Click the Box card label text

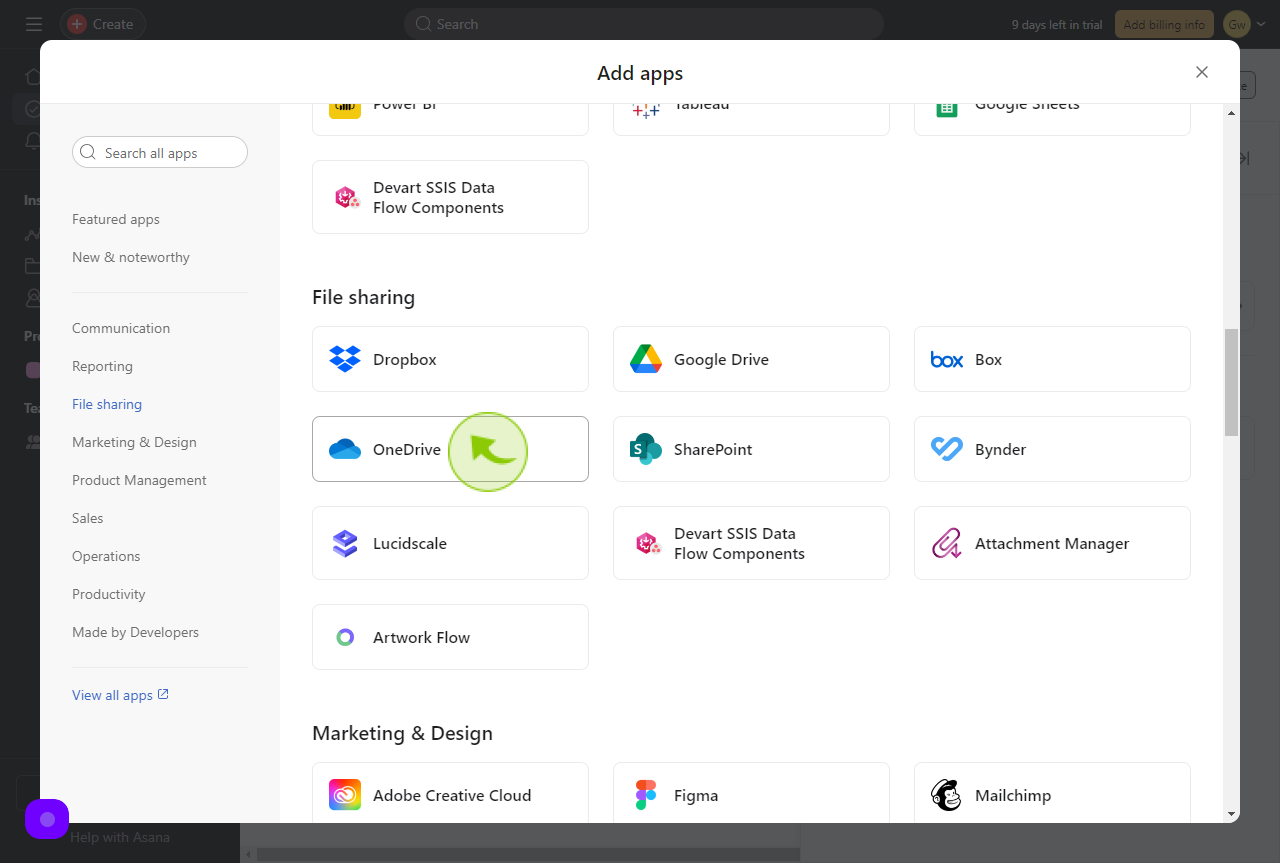pos(988,359)
